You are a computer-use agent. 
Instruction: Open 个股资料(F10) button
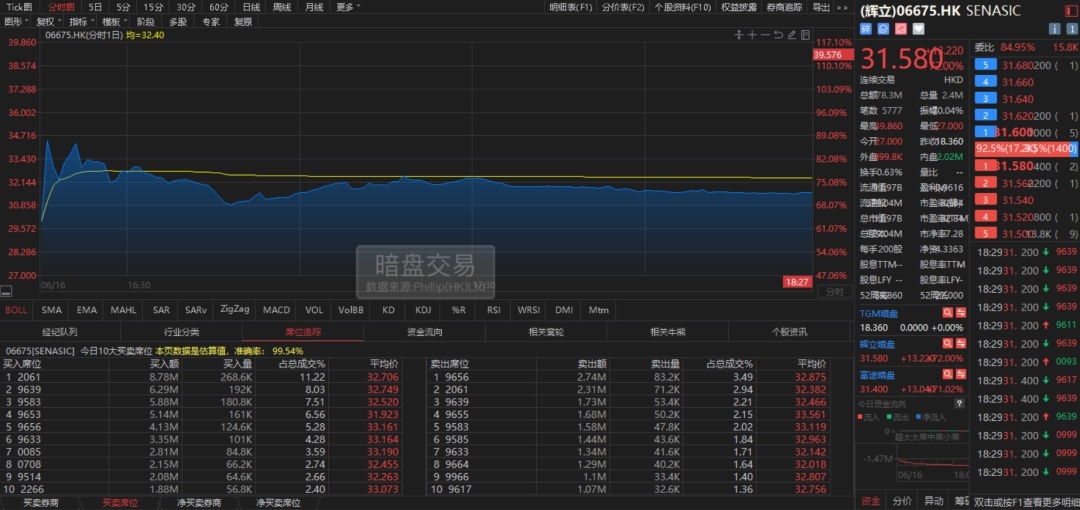coord(682,8)
